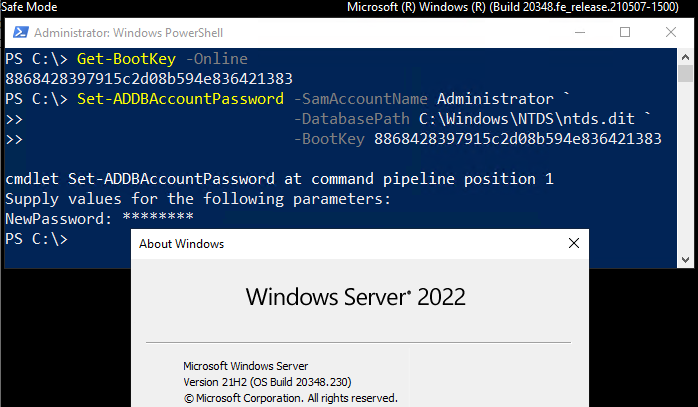698x407 pixels.
Task: Click the NewPassword masked asterisks
Action: pos(158,218)
